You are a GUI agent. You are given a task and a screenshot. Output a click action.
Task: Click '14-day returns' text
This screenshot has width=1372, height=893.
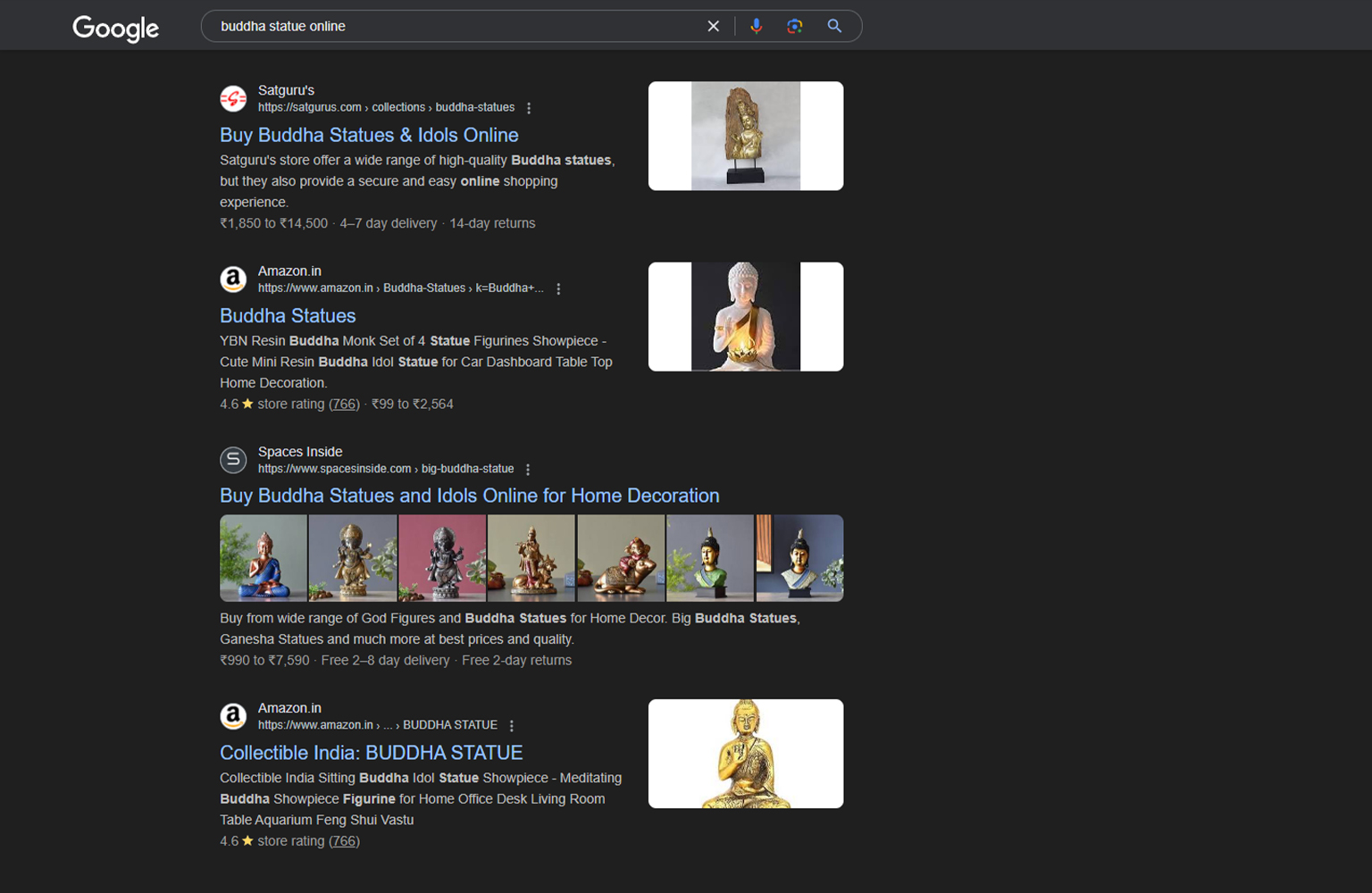tap(492, 223)
